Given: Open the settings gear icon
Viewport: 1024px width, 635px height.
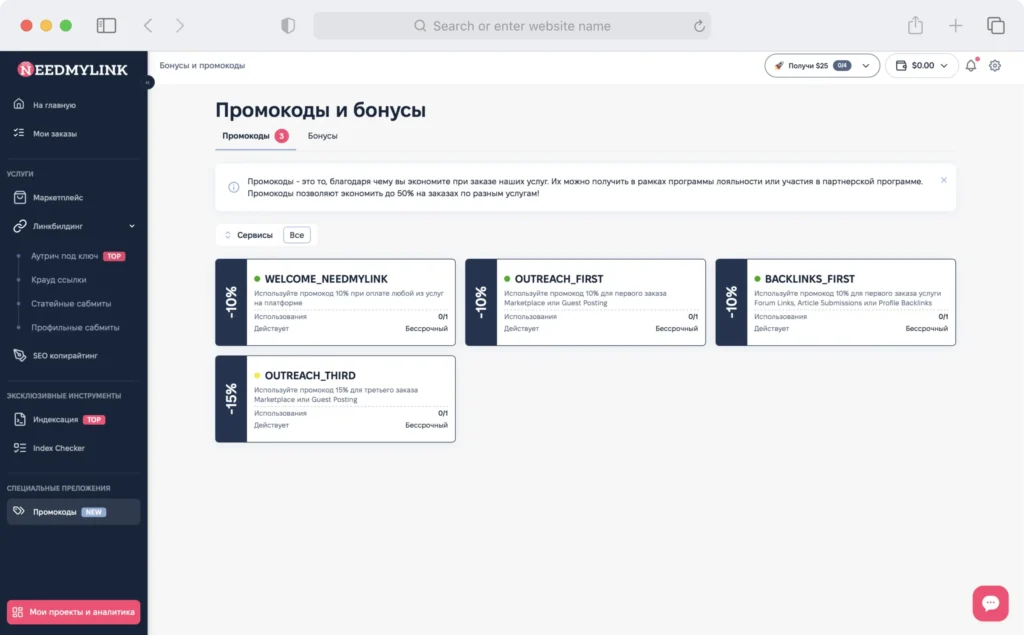Looking at the screenshot, I should (995, 65).
